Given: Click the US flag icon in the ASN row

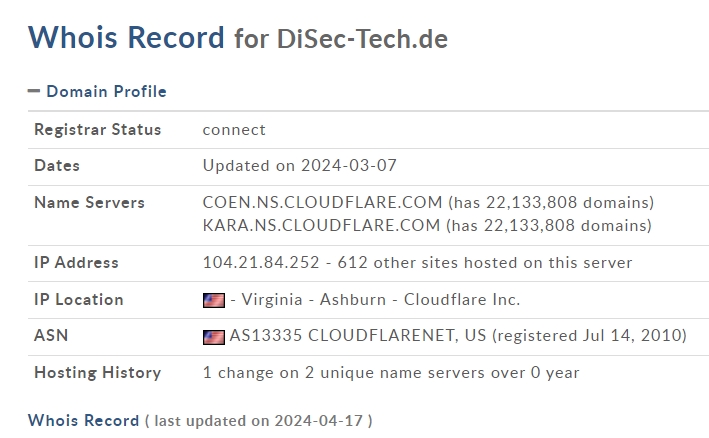Looking at the screenshot, I should (x=214, y=337).
